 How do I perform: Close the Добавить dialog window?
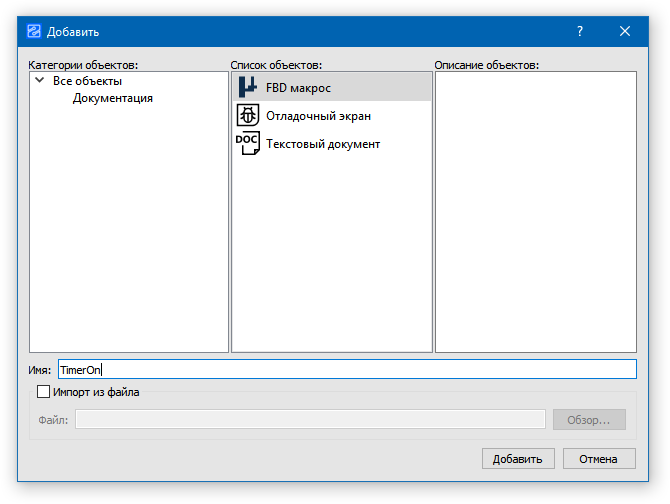(x=625, y=31)
